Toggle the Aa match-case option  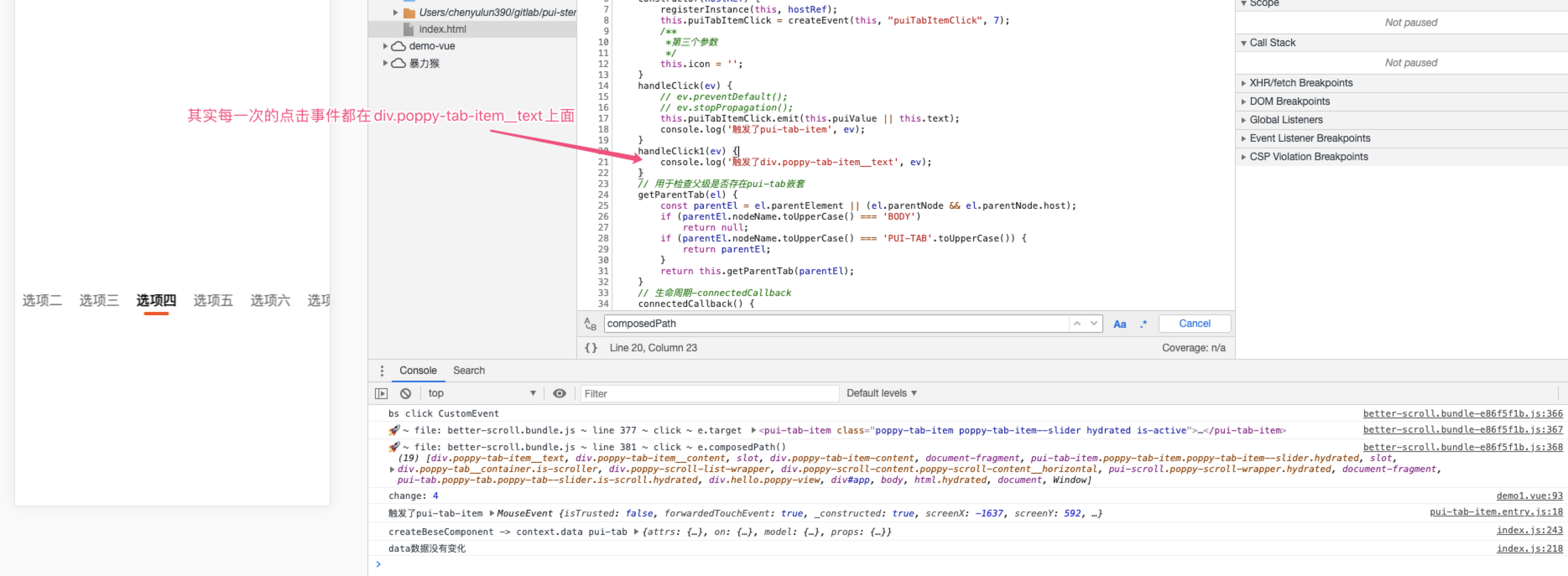coord(1120,324)
